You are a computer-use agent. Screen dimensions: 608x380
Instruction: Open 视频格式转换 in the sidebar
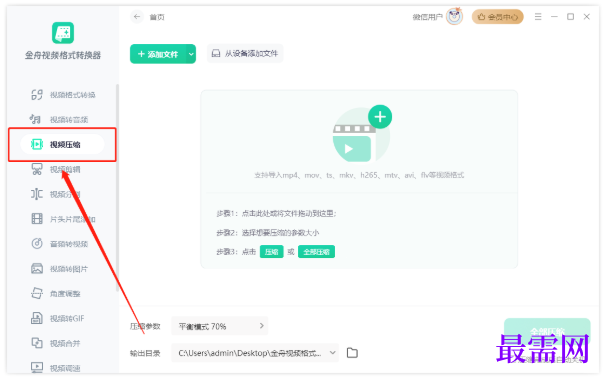63,95
